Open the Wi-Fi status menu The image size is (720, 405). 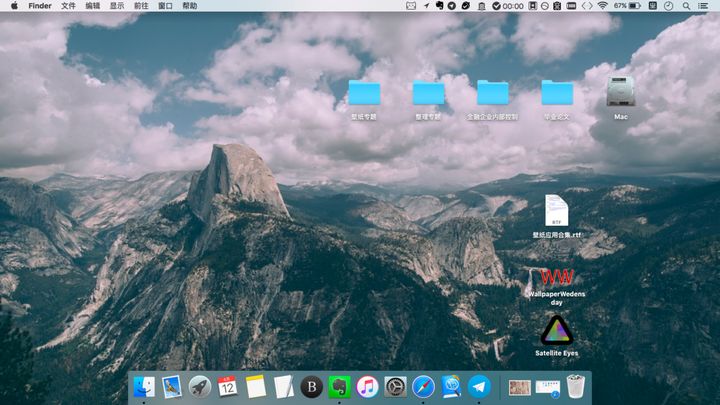[x=602, y=6]
